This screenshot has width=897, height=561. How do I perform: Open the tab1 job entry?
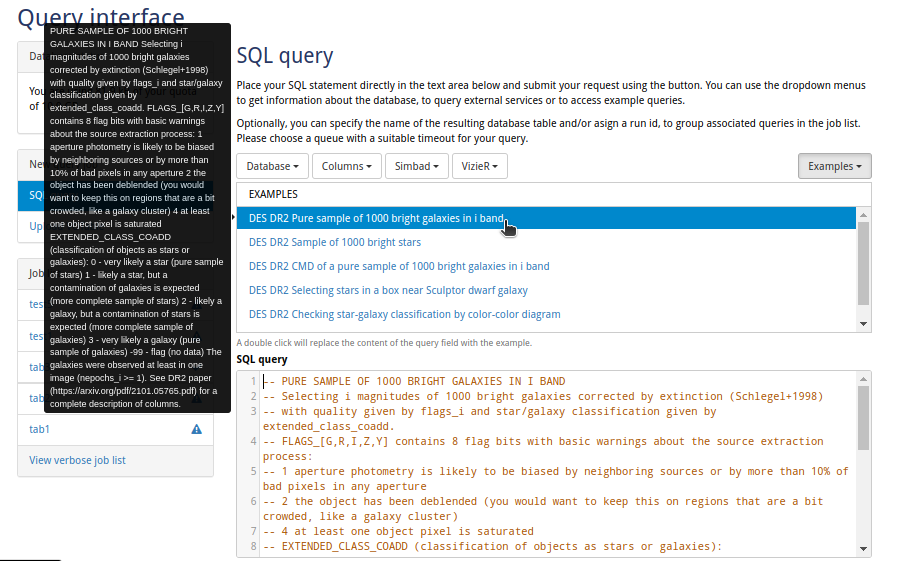[x=40, y=429]
